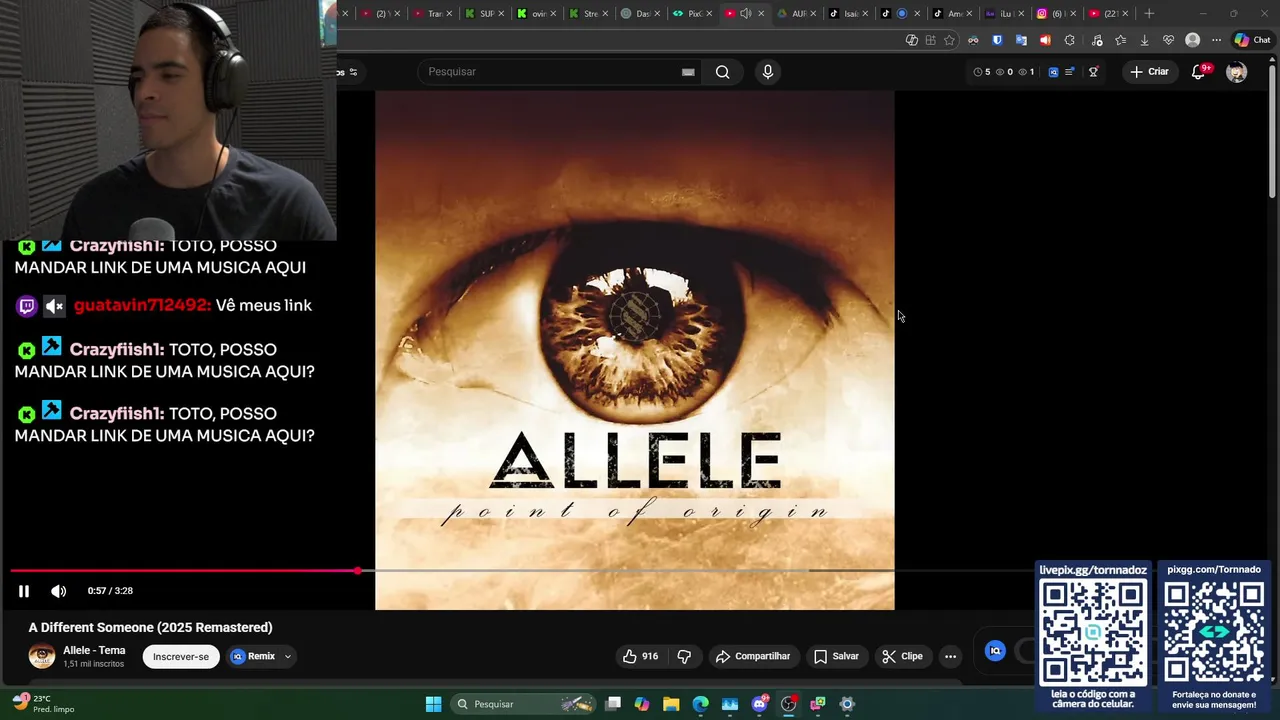The image size is (1280, 720).
Task: Expand the Remix dropdown arrow
Action: pos(287,657)
